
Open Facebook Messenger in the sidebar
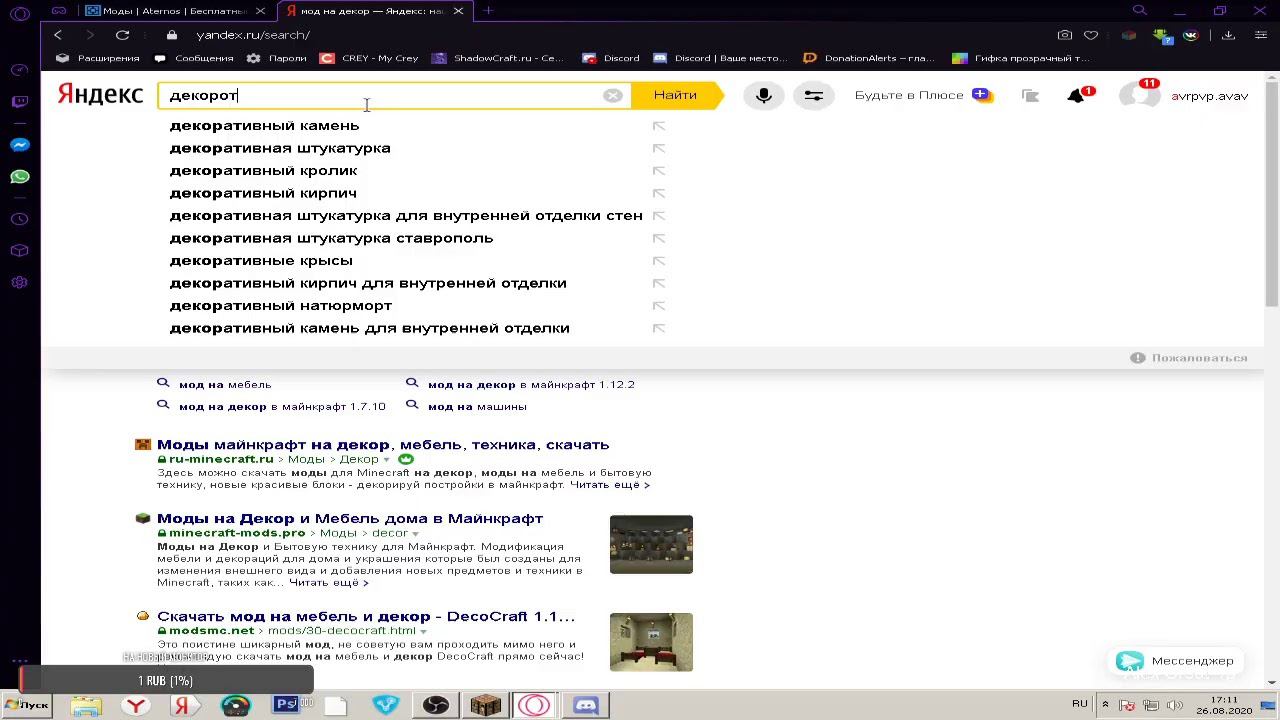(x=19, y=144)
